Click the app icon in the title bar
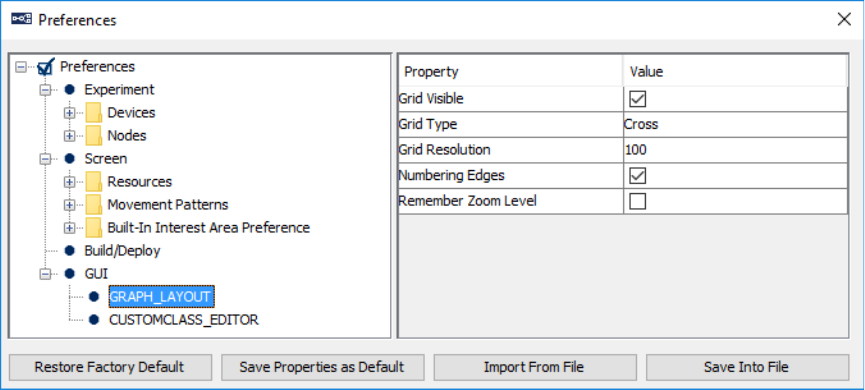865x390 pixels. 21,19
